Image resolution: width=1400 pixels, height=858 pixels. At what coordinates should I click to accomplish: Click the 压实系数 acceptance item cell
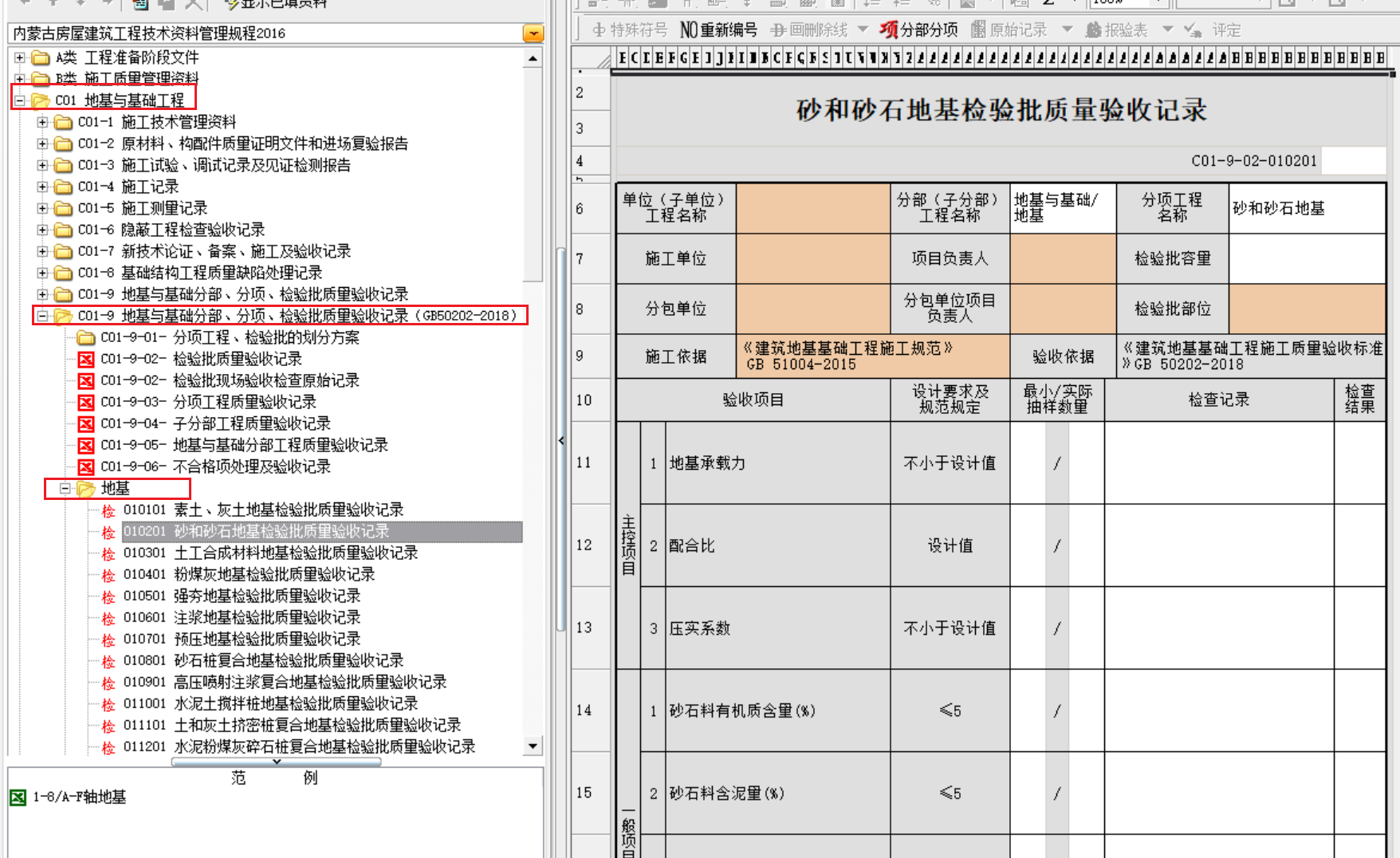[x=777, y=628]
